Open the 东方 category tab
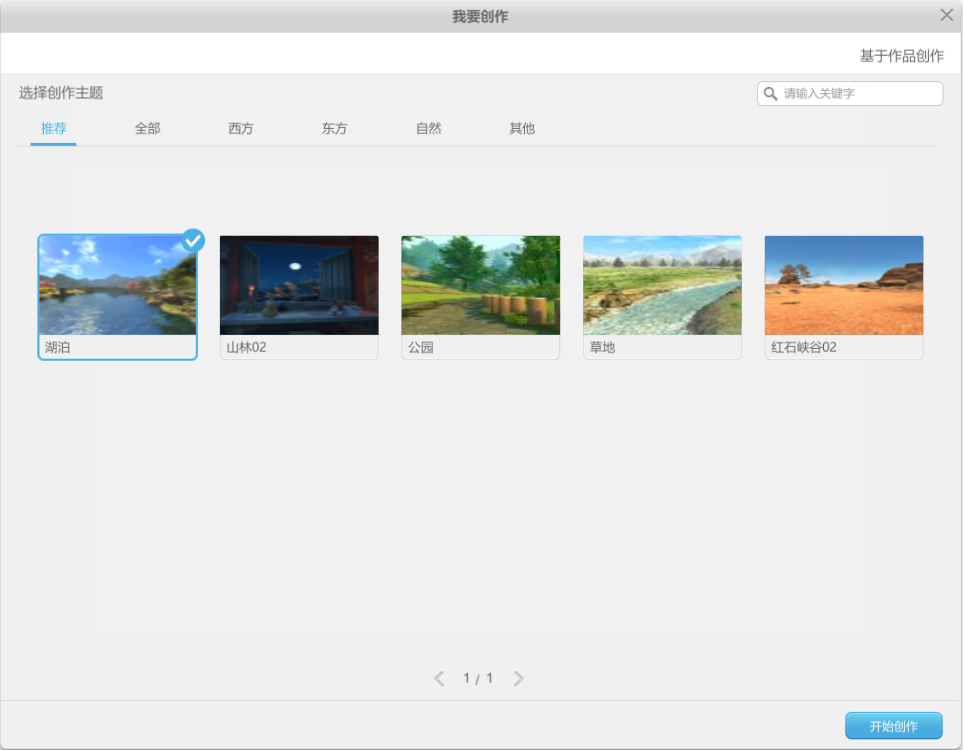The image size is (963, 750). (334, 128)
